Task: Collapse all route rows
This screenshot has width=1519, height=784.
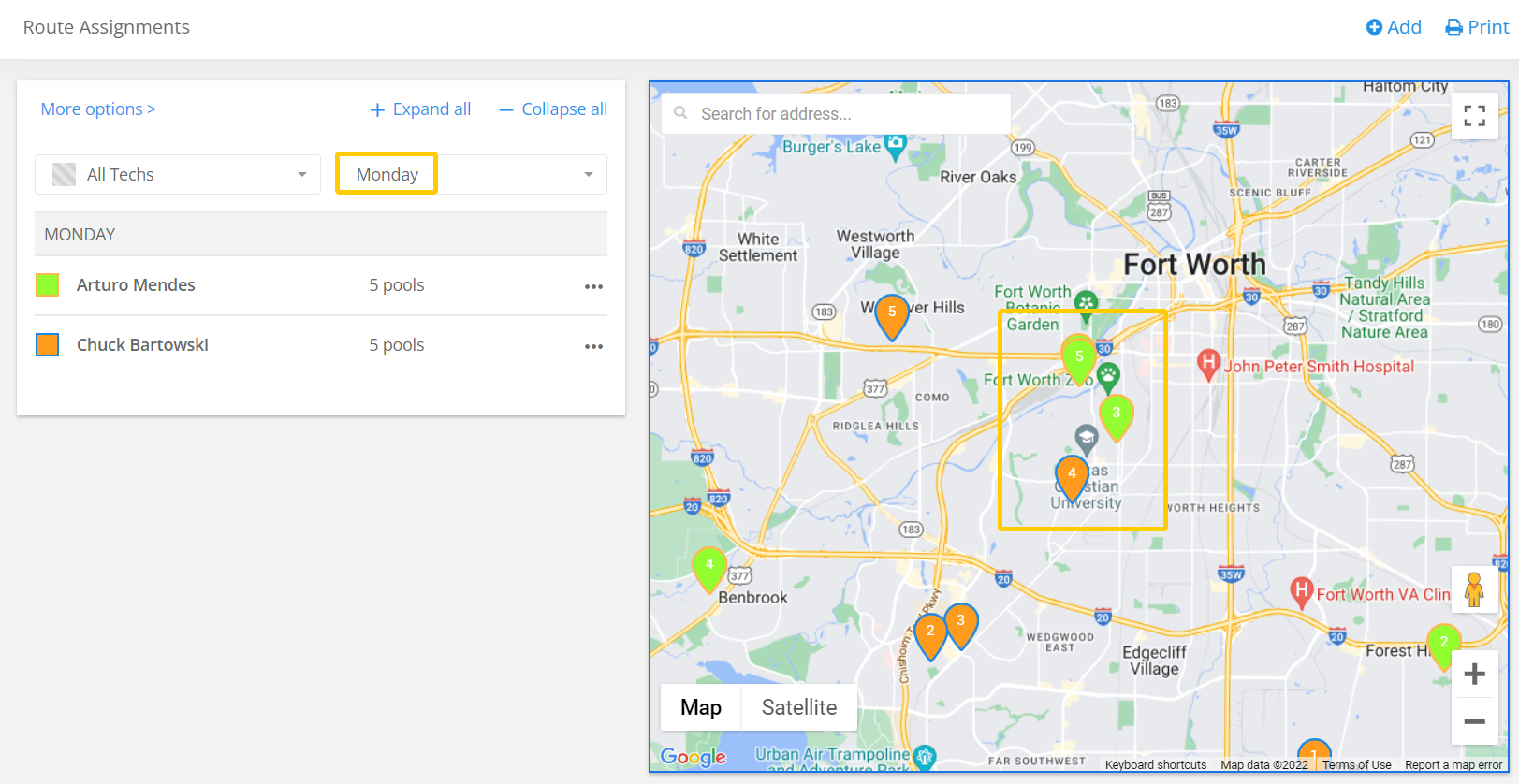Action: click(553, 109)
